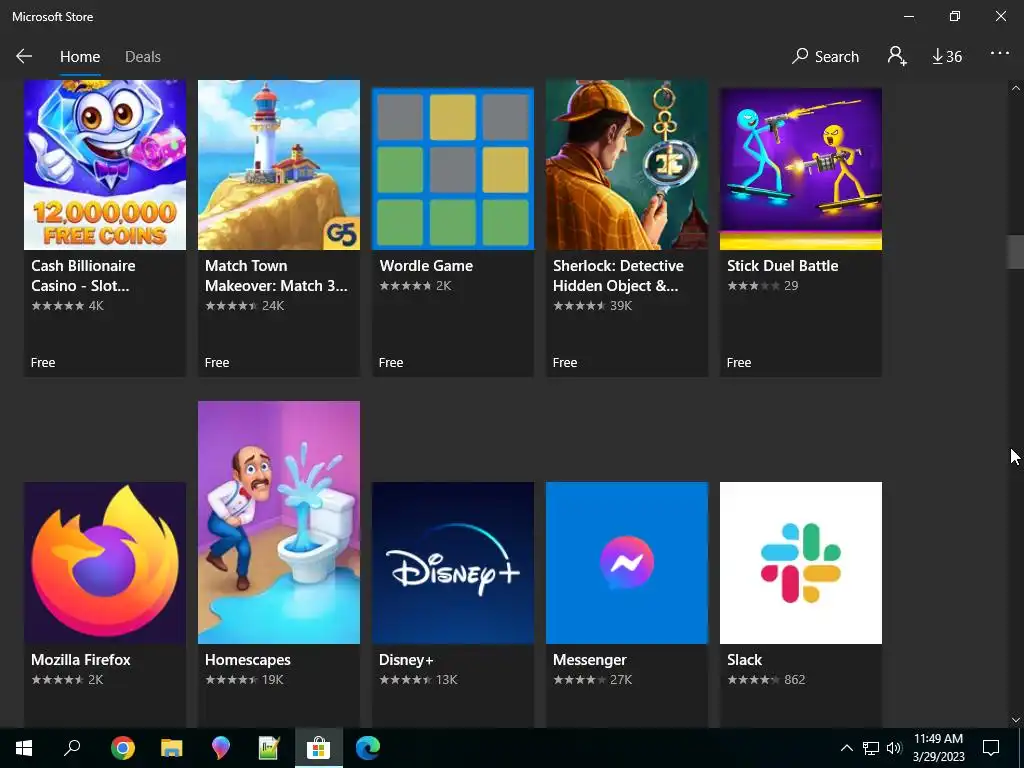Screen dimensions: 1024x768
Task: Switch to the Deals tab
Action: [142, 57]
